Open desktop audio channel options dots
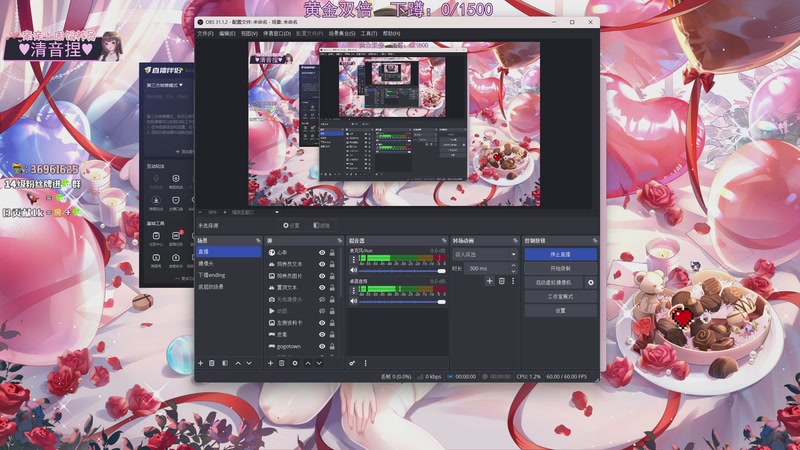The image size is (800, 450). pos(353,290)
